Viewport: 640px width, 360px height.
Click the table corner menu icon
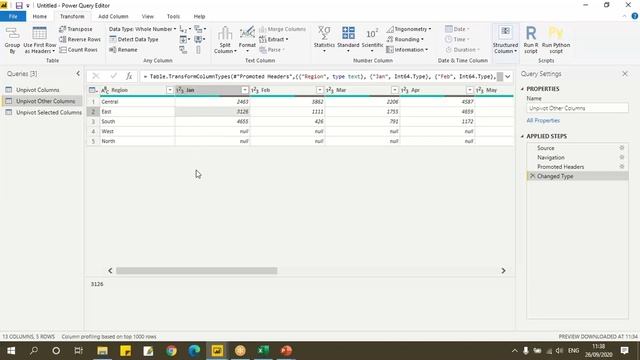93,90
